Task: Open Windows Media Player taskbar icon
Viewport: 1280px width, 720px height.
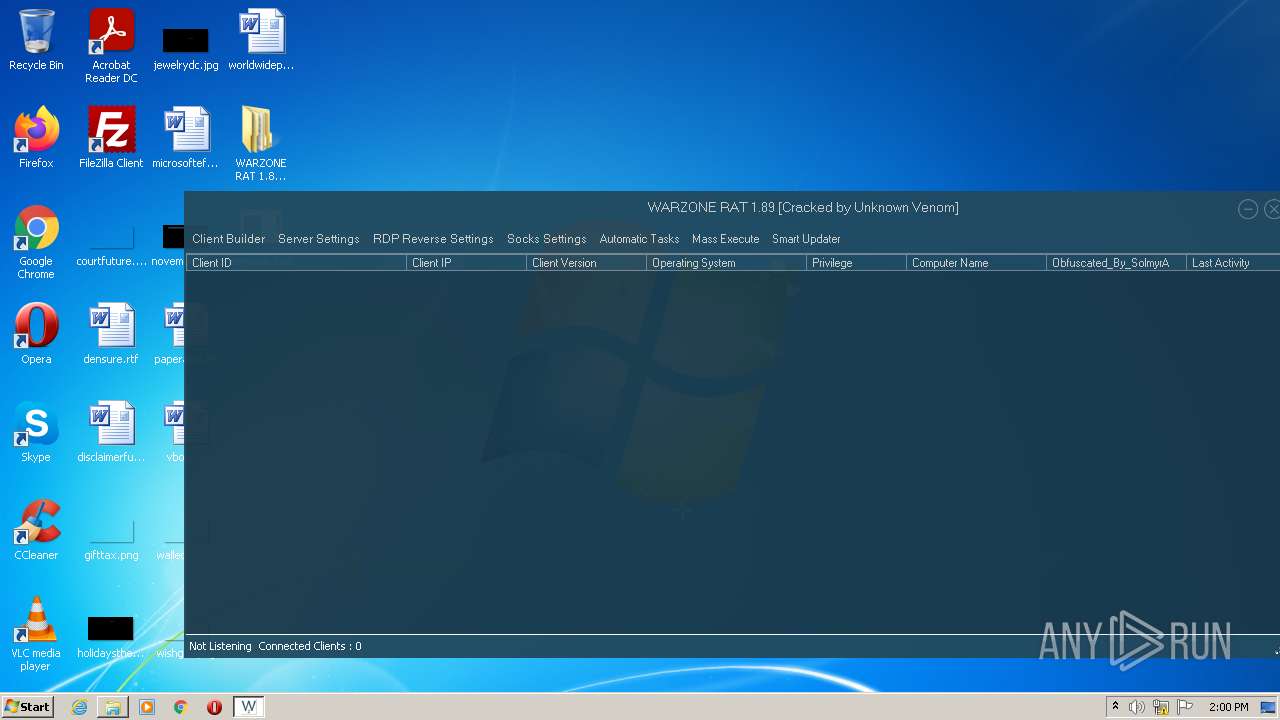Action: pos(147,707)
